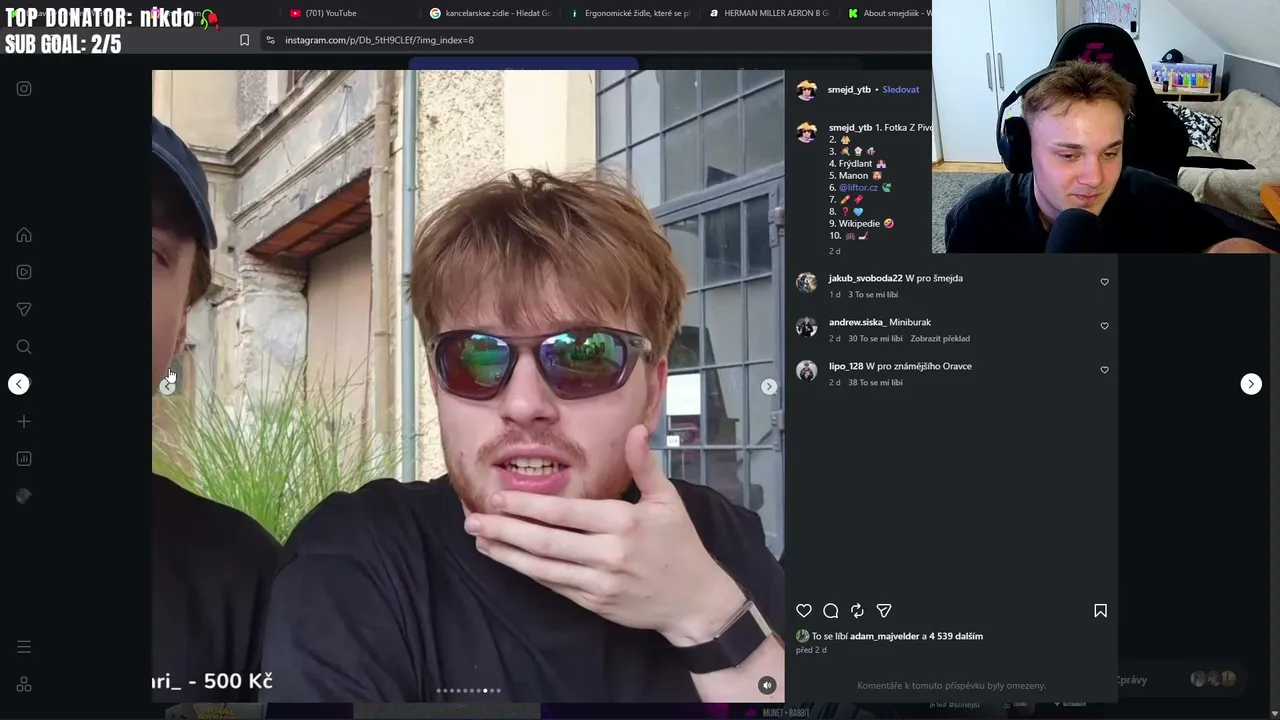The image size is (1280, 720).
Task: Like andrew.siska_'s comment
Action: tap(1105, 326)
